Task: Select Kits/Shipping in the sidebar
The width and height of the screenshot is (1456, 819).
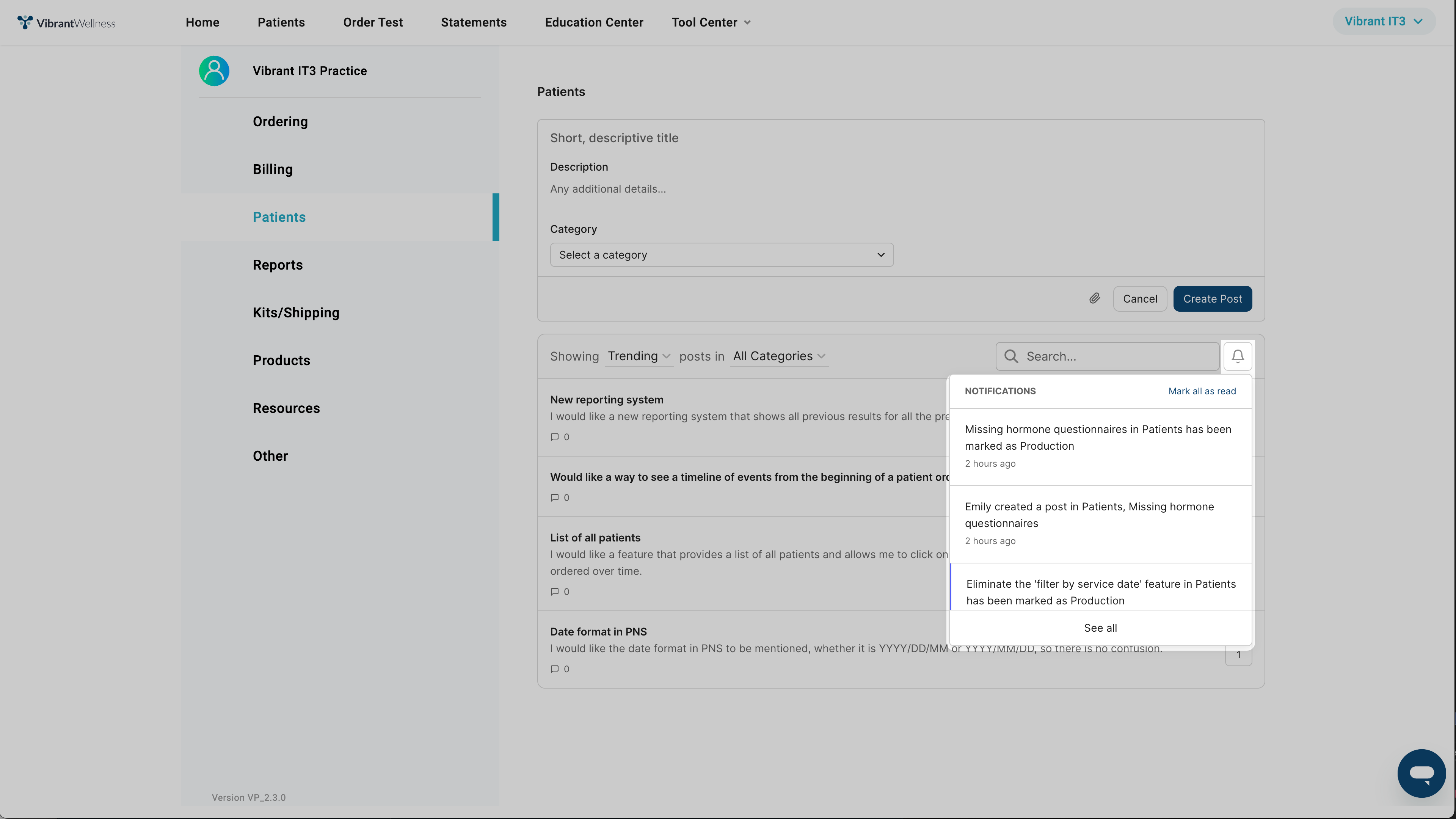Action: (x=296, y=312)
